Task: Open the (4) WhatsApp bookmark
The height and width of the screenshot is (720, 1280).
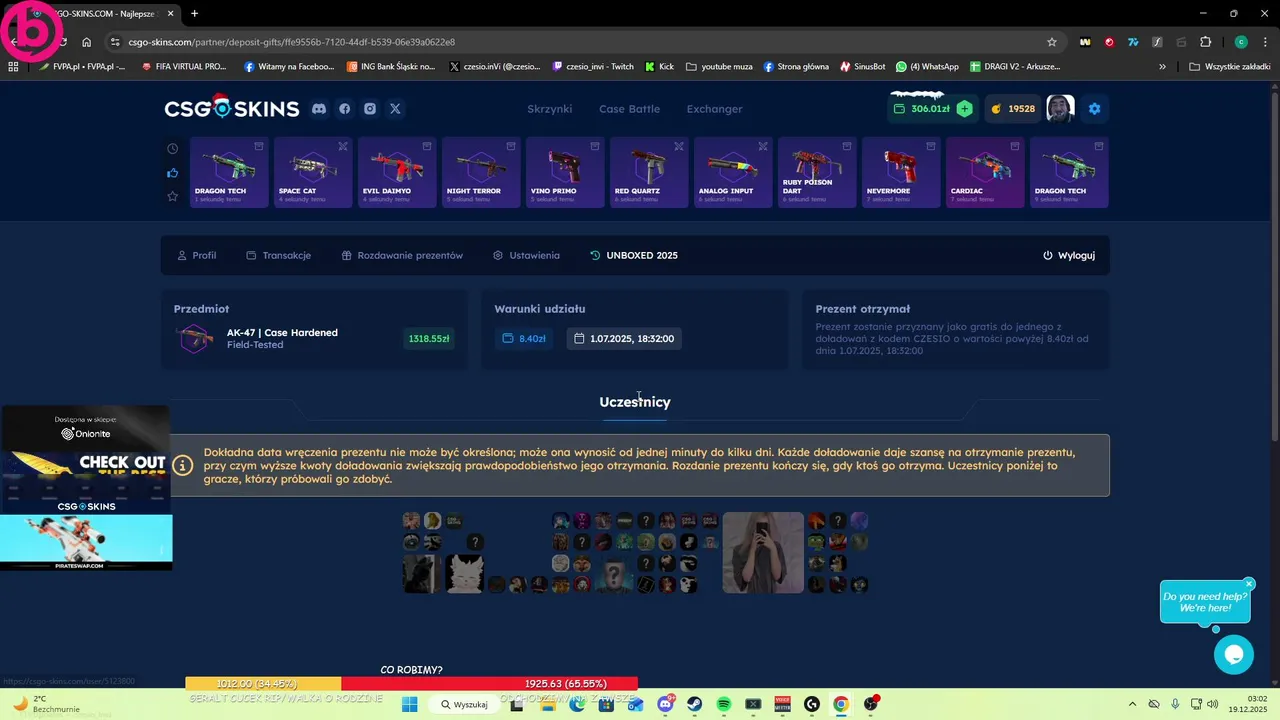Action: [x=927, y=67]
